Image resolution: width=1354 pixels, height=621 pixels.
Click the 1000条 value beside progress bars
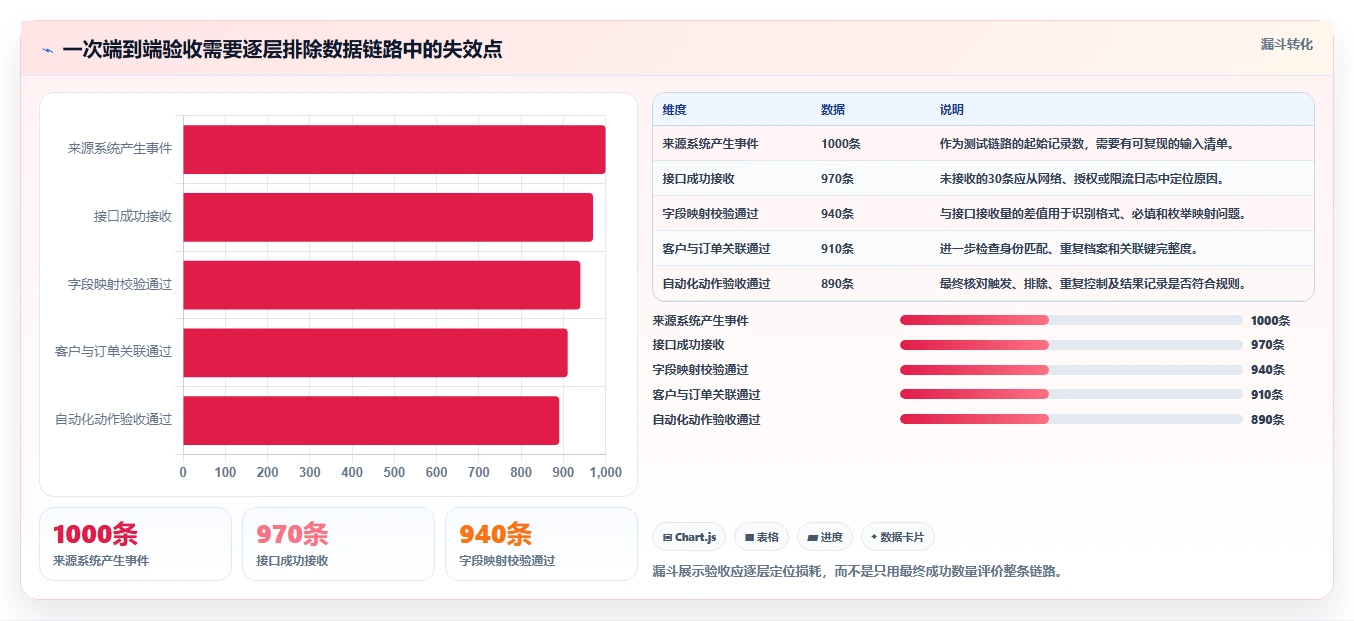coord(1271,321)
